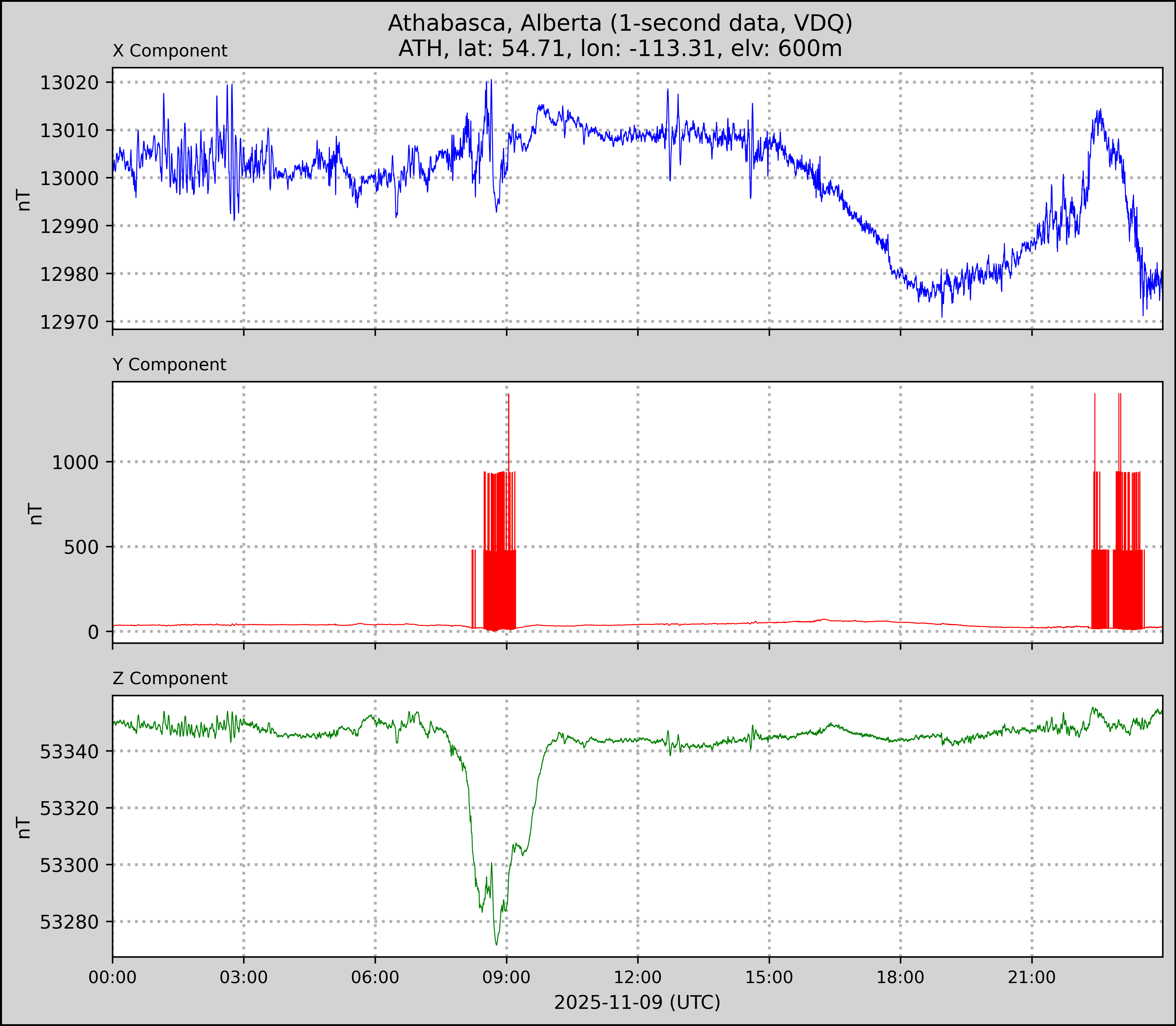
Task: Click the 'X Component' panel label
Action: pyautogui.click(x=170, y=51)
